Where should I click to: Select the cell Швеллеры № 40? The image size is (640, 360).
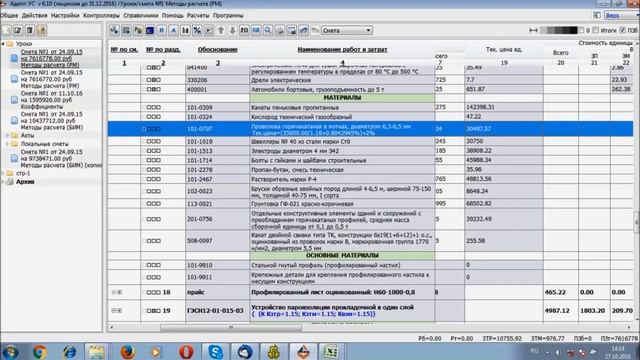pos(342,142)
